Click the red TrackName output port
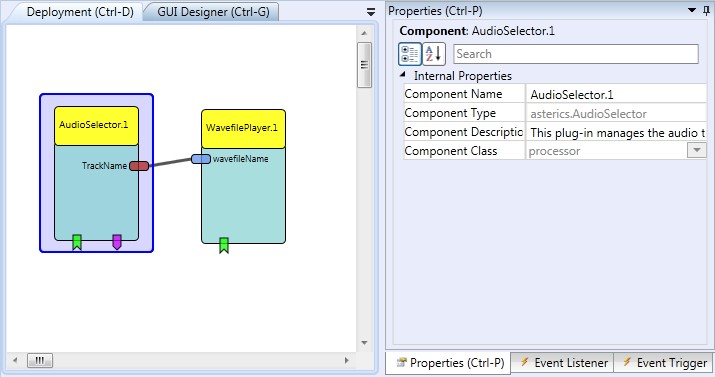 pyautogui.click(x=139, y=166)
